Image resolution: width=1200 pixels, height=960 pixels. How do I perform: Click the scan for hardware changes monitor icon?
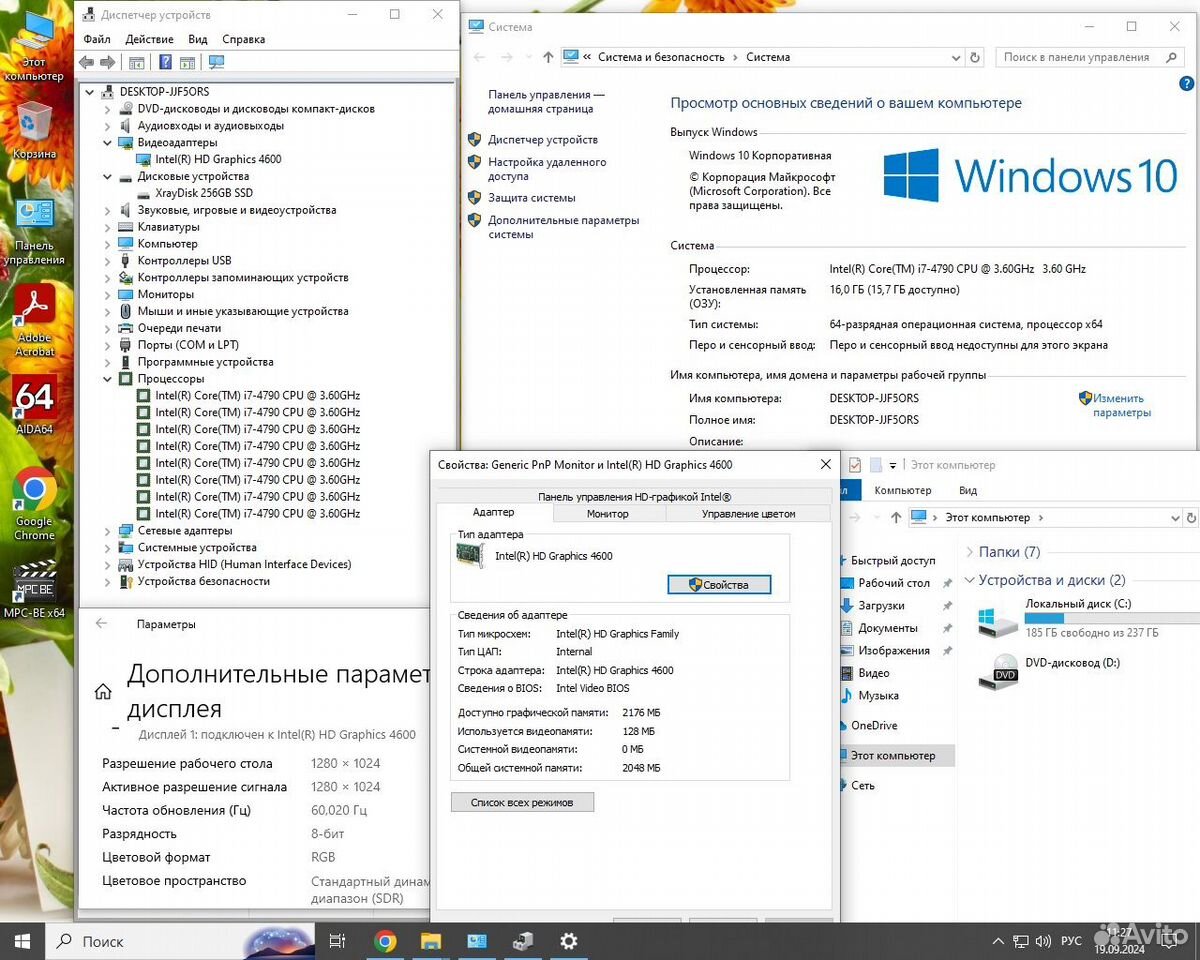tap(216, 62)
